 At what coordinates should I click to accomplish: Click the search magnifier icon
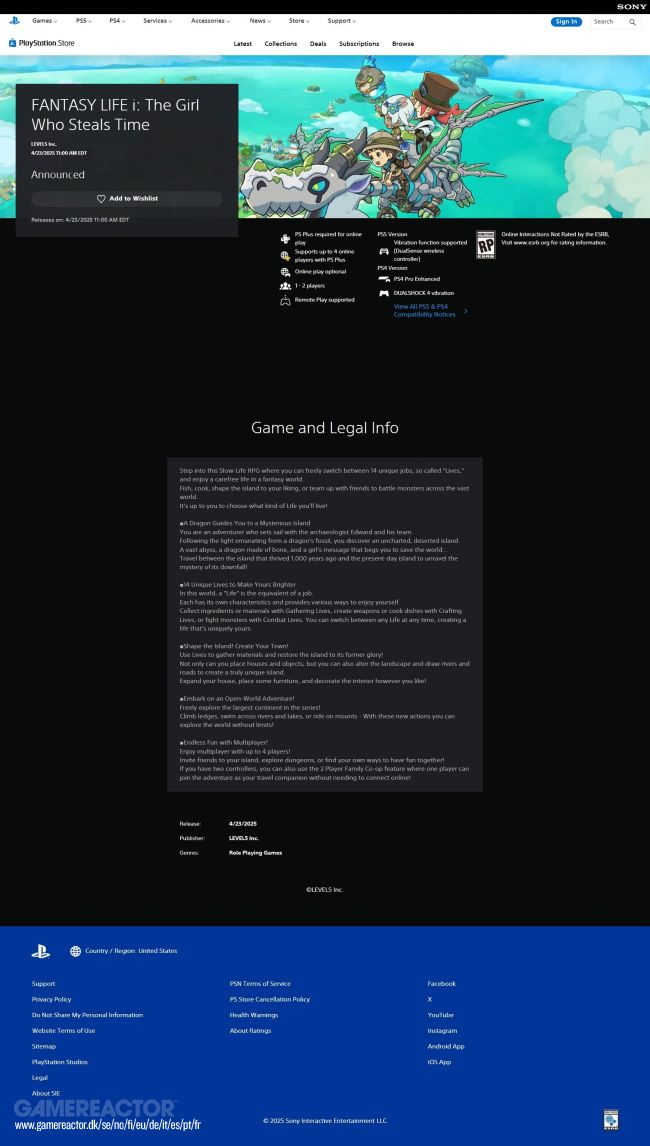pyautogui.click(x=633, y=21)
